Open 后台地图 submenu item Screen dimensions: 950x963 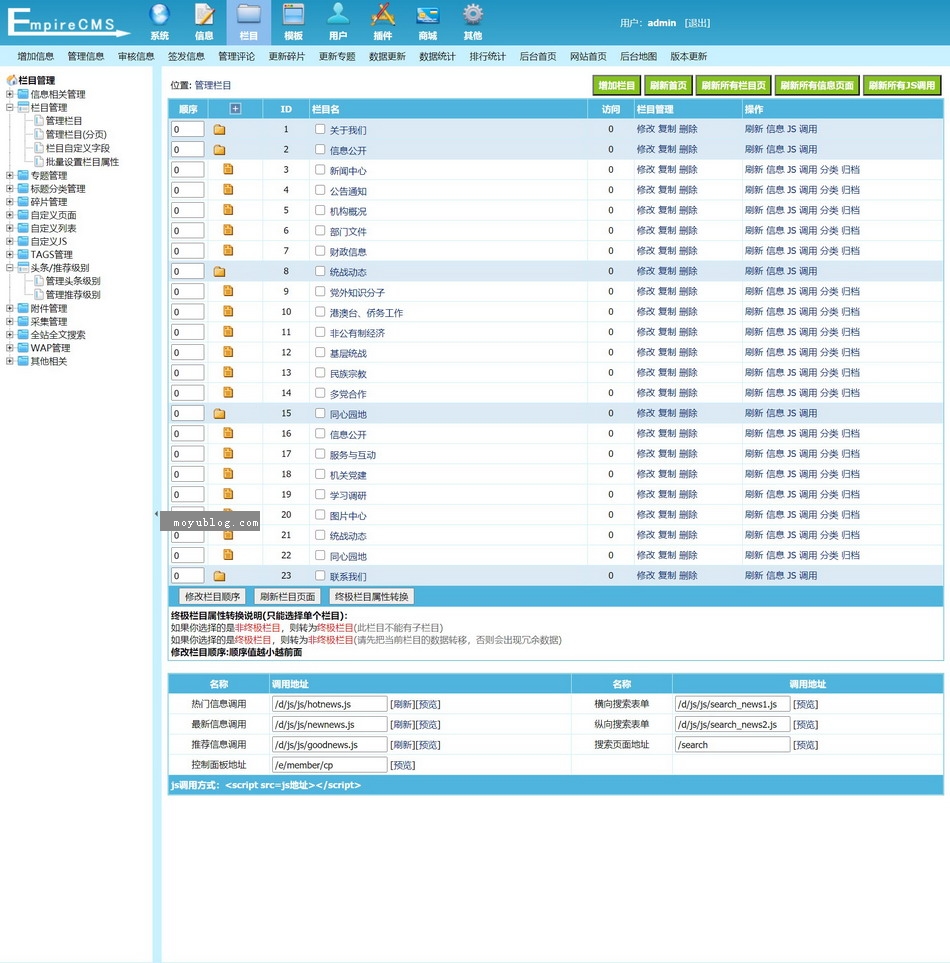638,57
